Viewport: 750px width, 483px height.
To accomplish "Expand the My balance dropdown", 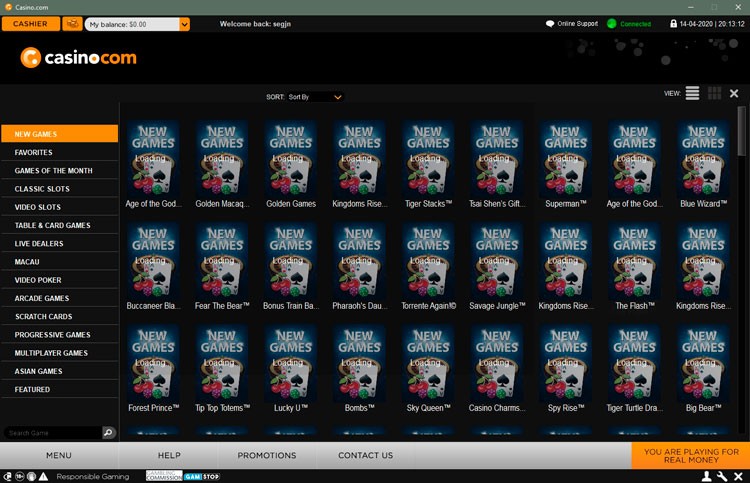I will tap(184, 24).
